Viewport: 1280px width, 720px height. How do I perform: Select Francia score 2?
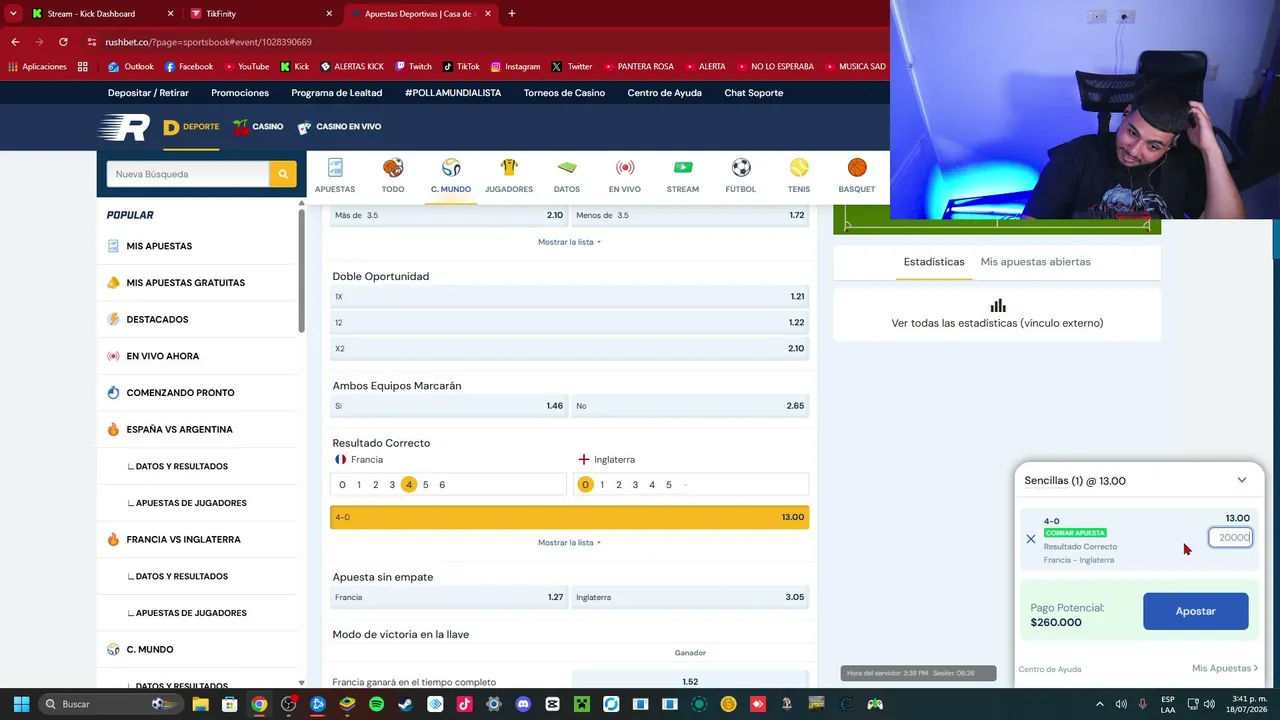pos(376,485)
